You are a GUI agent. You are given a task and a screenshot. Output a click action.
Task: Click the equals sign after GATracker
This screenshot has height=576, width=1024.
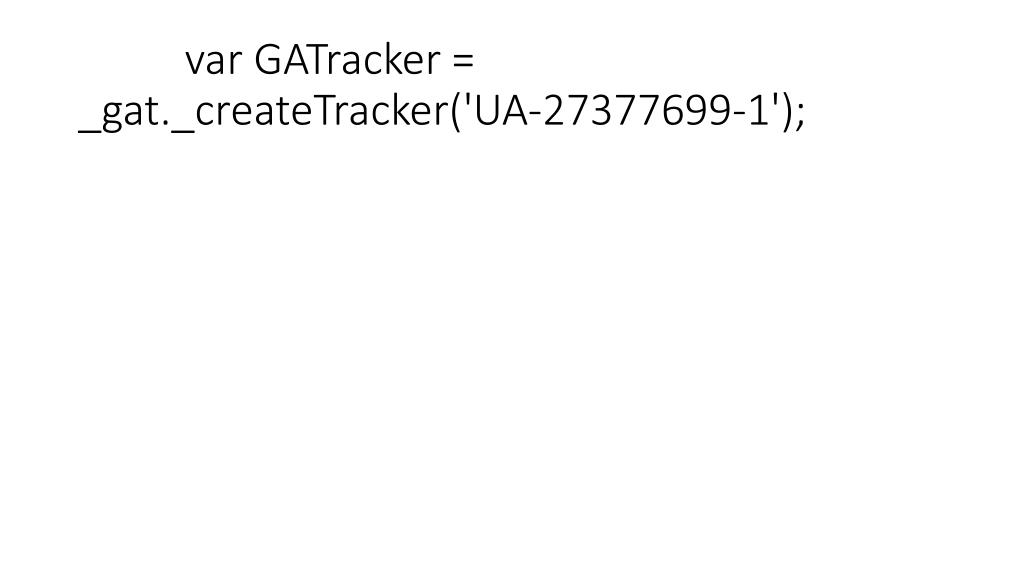[462, 61]
